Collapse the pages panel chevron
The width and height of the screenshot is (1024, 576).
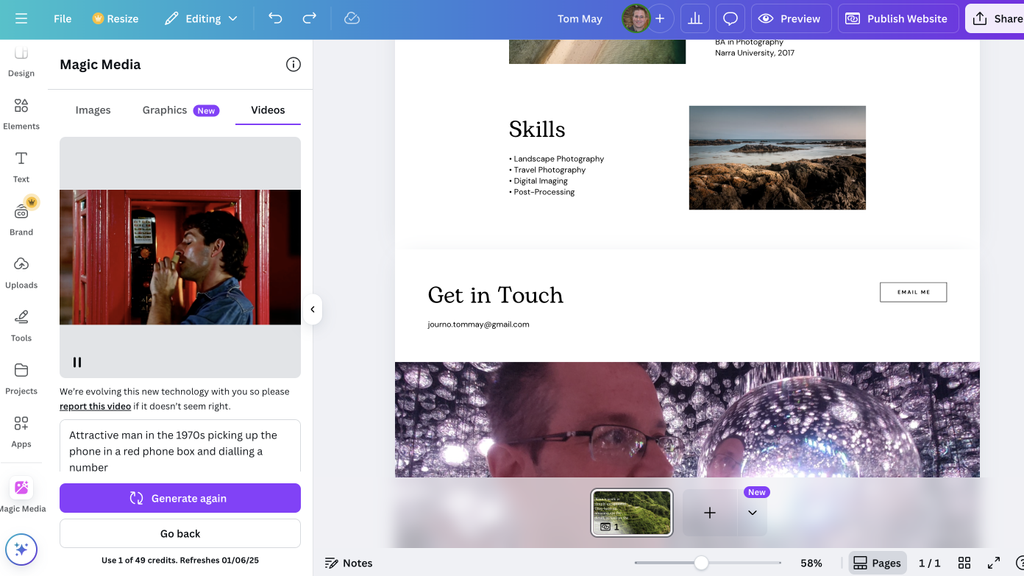(x=752, y=512)
